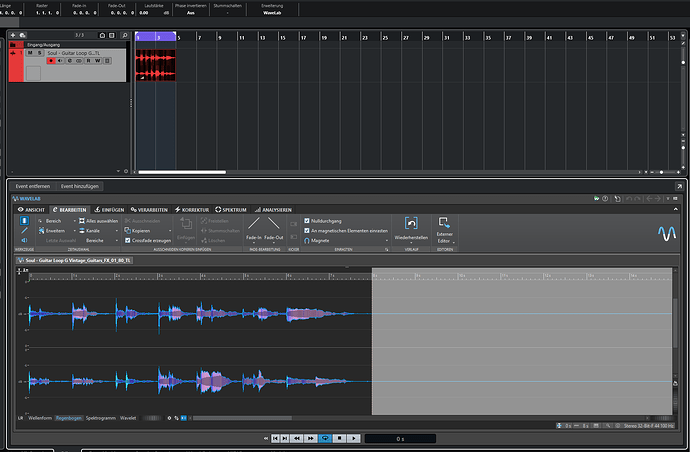Select the red audio event clip
The width and height of the screenshot is (690, 452).
click(x=156, y=65)
